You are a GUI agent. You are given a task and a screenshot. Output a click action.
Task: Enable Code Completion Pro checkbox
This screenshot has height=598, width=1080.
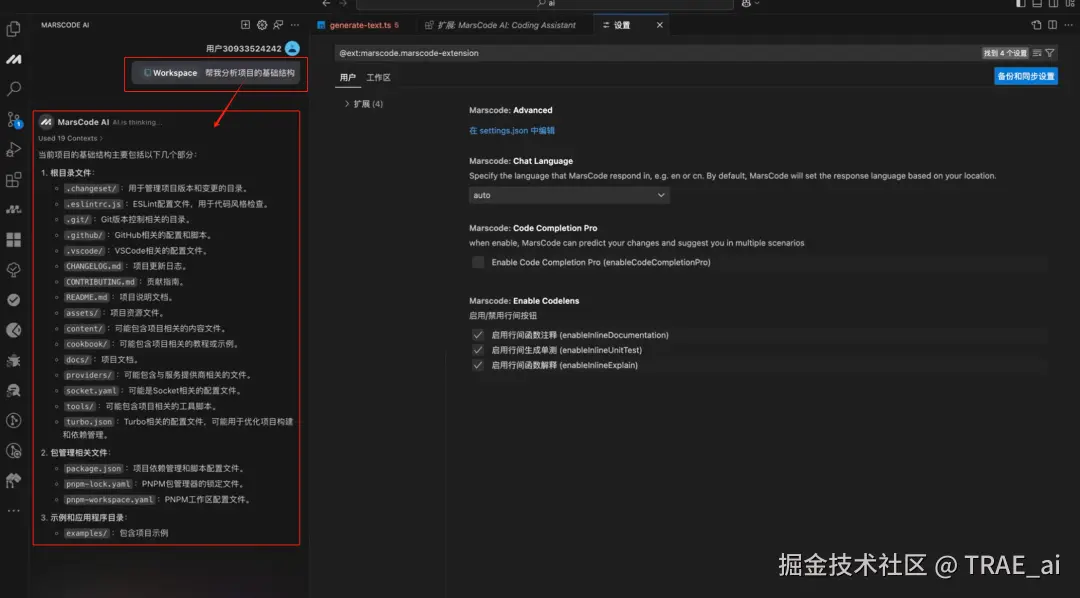(x=478, y=262)
